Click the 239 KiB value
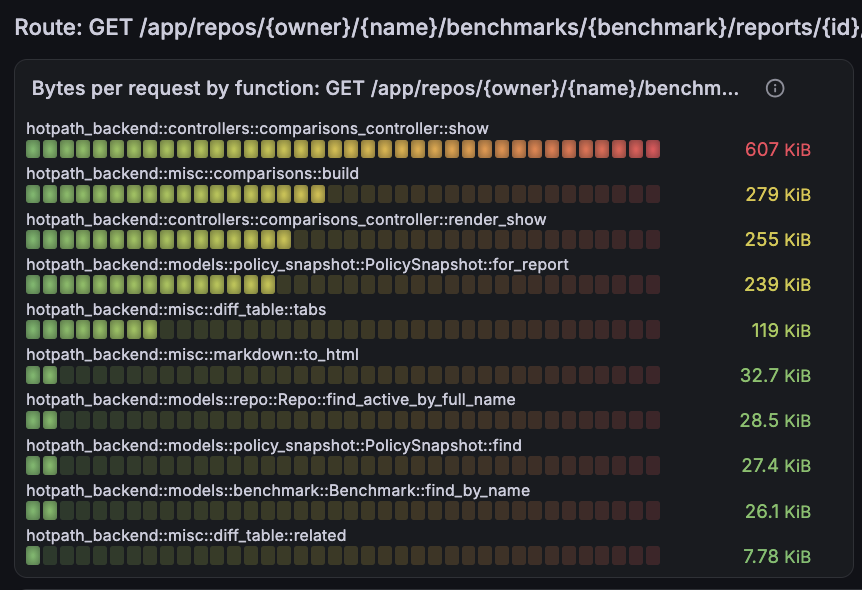 777,284
